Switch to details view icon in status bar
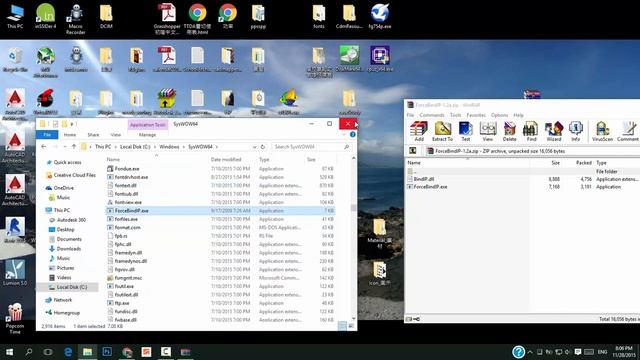The image size is (640, 360). [342, 326]
